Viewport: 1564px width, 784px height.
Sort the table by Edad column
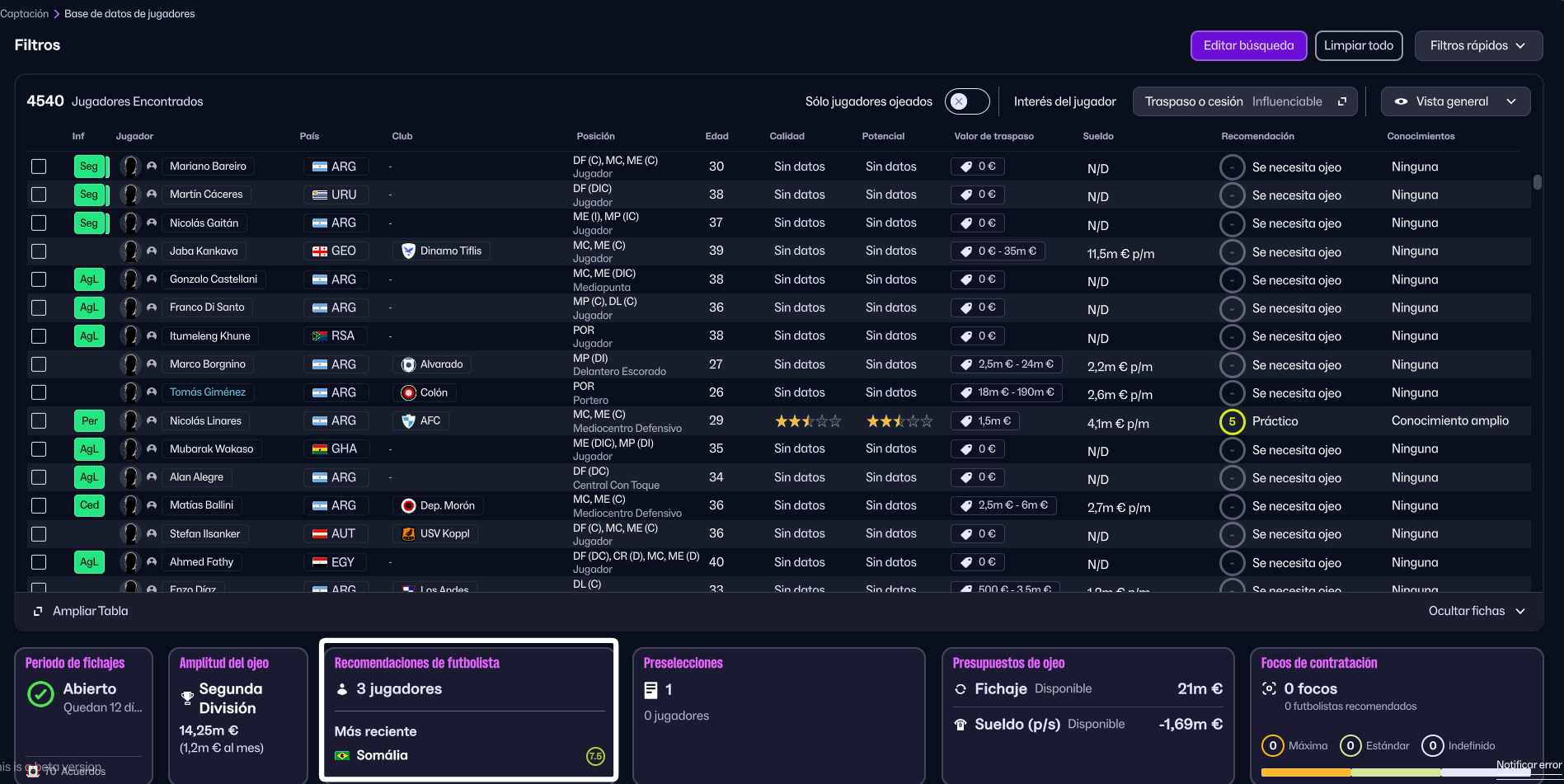[x=716, y=136]
